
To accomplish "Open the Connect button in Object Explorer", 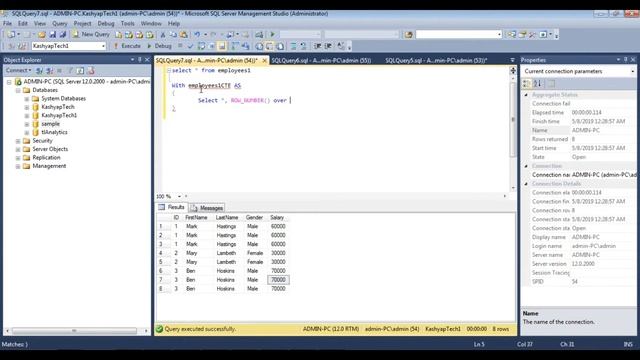I will [18, 71].
